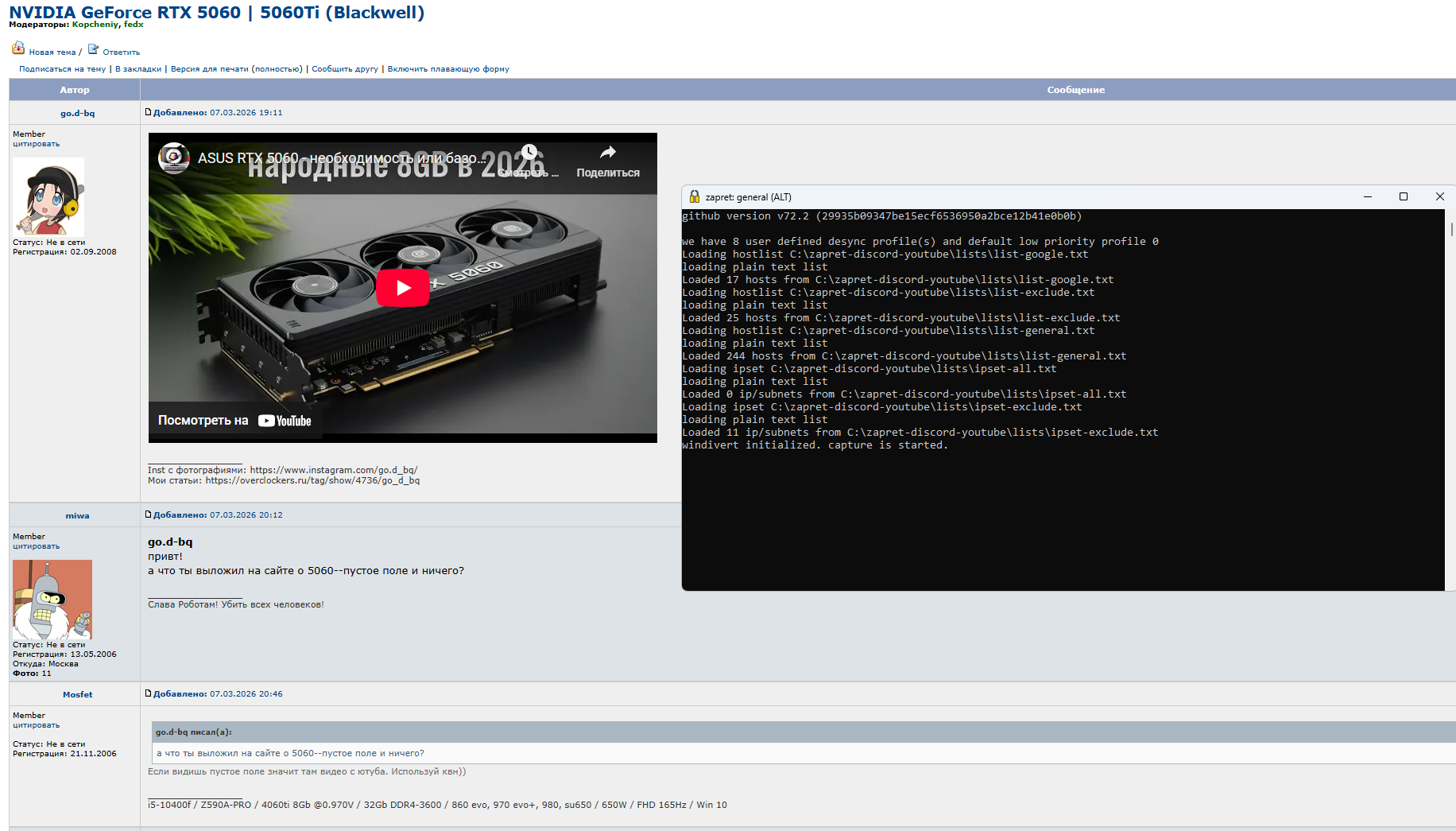Click цитировать under go.d-bq's Member label
Viewport: 1456px width, 831px height.
tap(36, 144)
